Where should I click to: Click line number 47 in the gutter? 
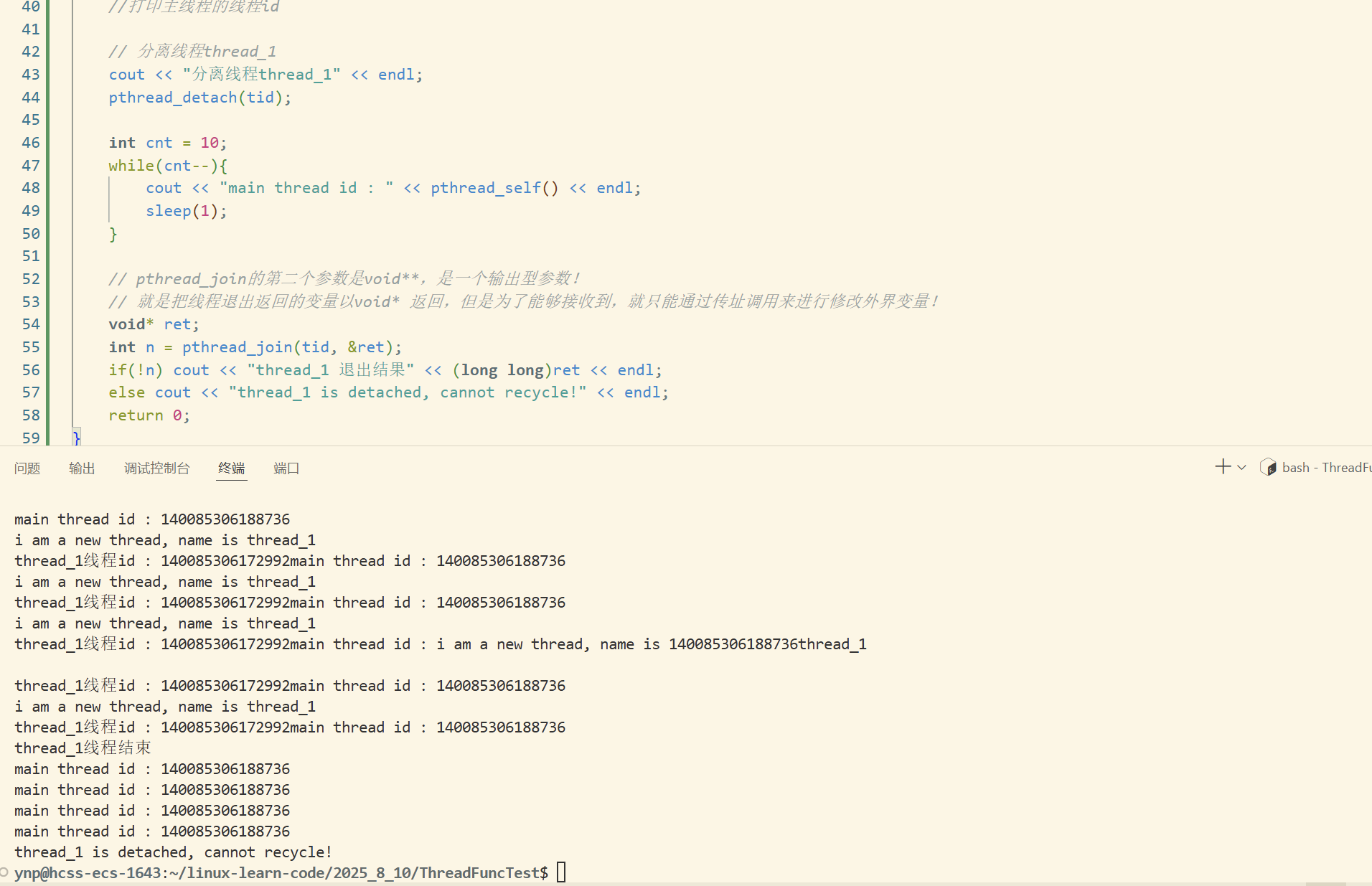[31, 166]
